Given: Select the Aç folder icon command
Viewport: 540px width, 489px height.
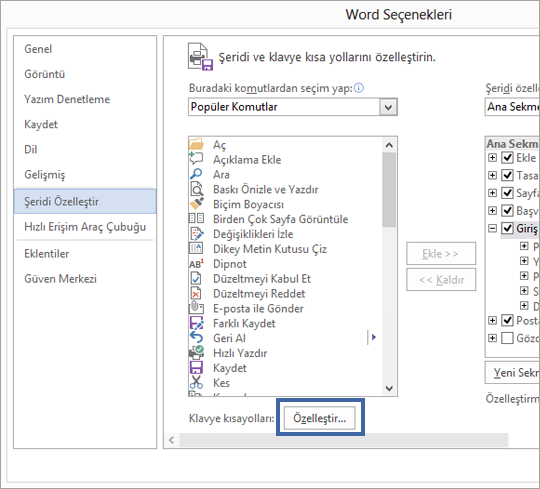Looking at the screenshot, I should point(197,144).
